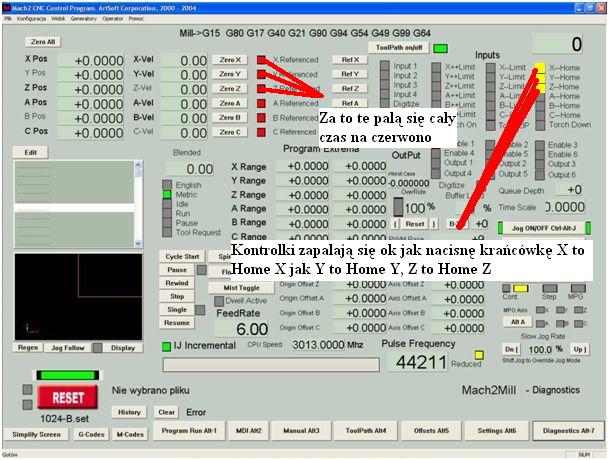Switch to Settings Alt6 screen
Image resolution: width=609 pixels, height=460 pixels.
497,431
